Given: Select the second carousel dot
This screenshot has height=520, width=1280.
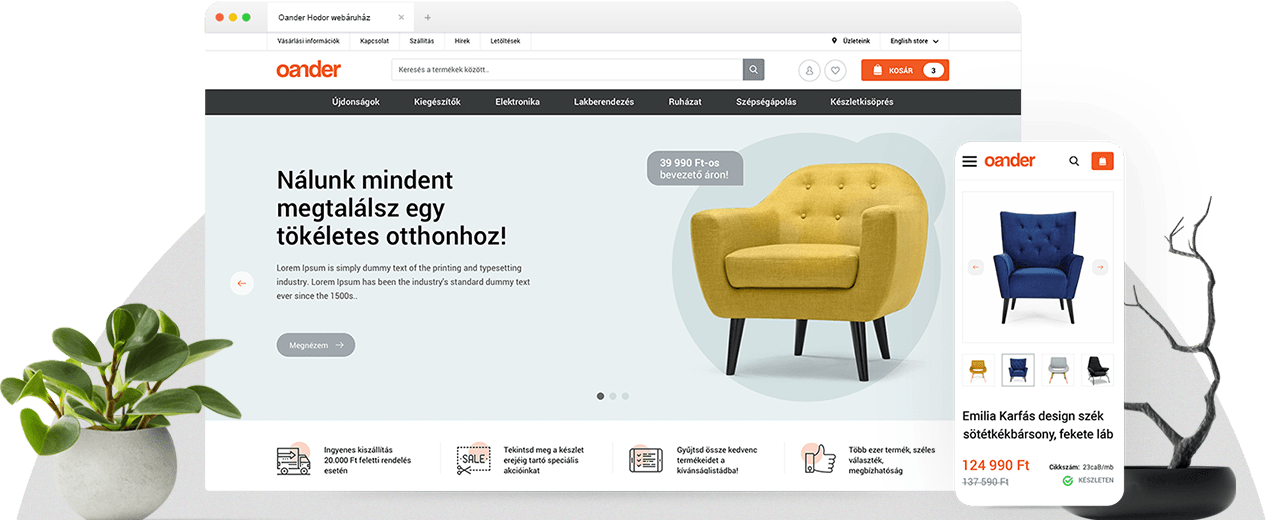Looking at the screenshot, I should click(613, 396).
